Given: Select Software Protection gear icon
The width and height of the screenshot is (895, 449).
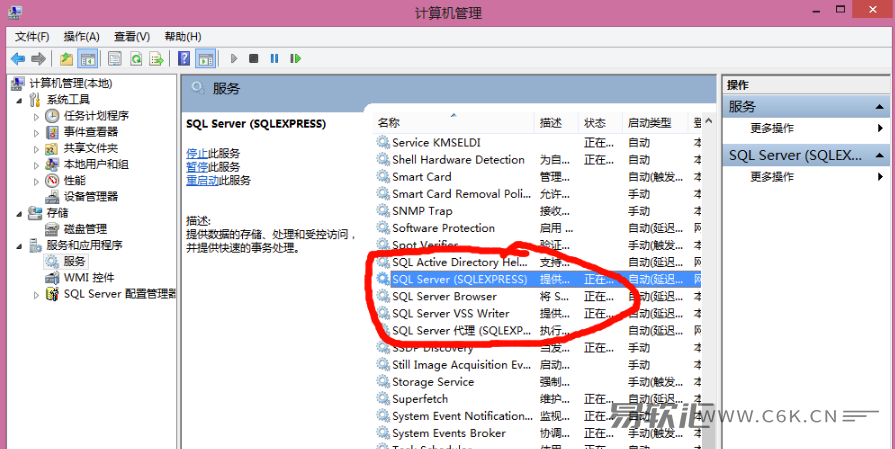Looking at the screenshot, I should click(x=382, y=228).
